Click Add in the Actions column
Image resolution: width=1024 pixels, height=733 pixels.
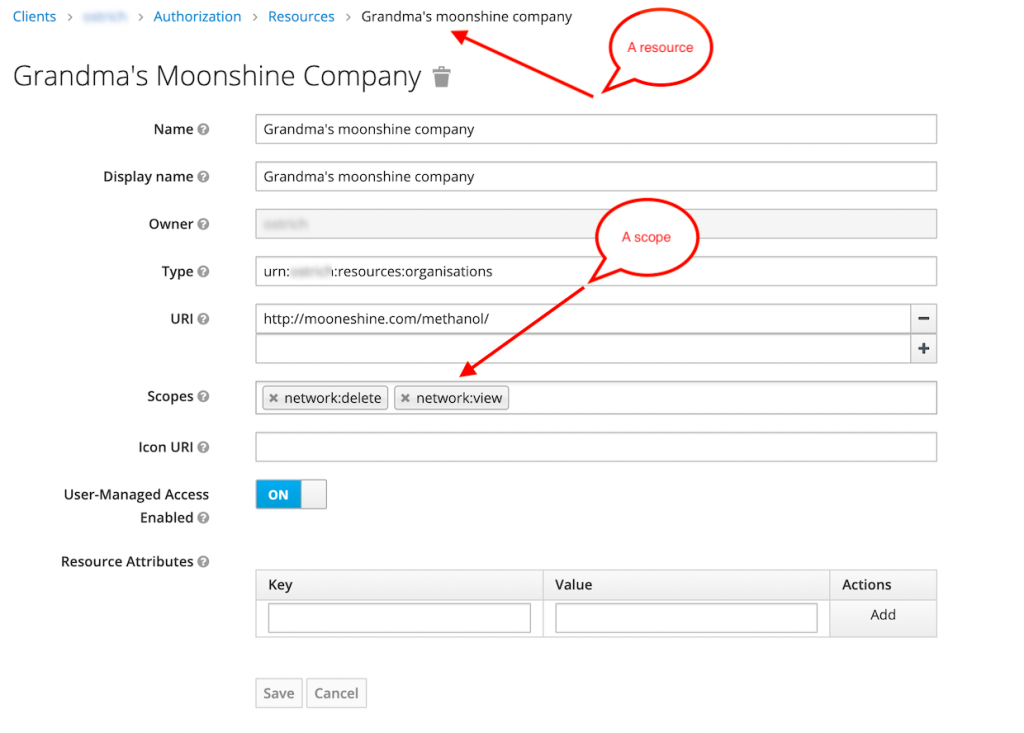(x=882, y=615)
